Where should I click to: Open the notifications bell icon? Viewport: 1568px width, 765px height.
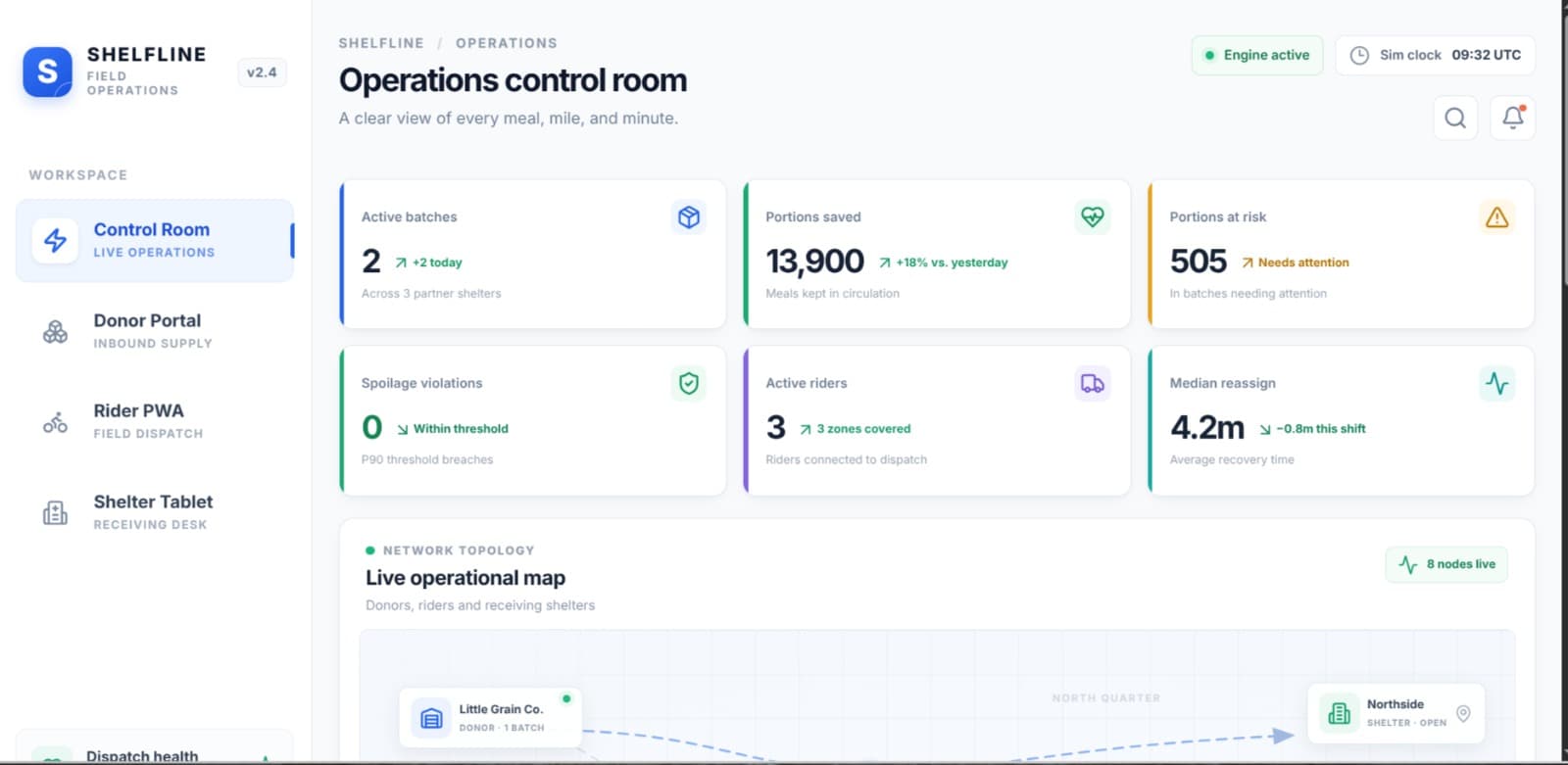(x=1512, y=118)
